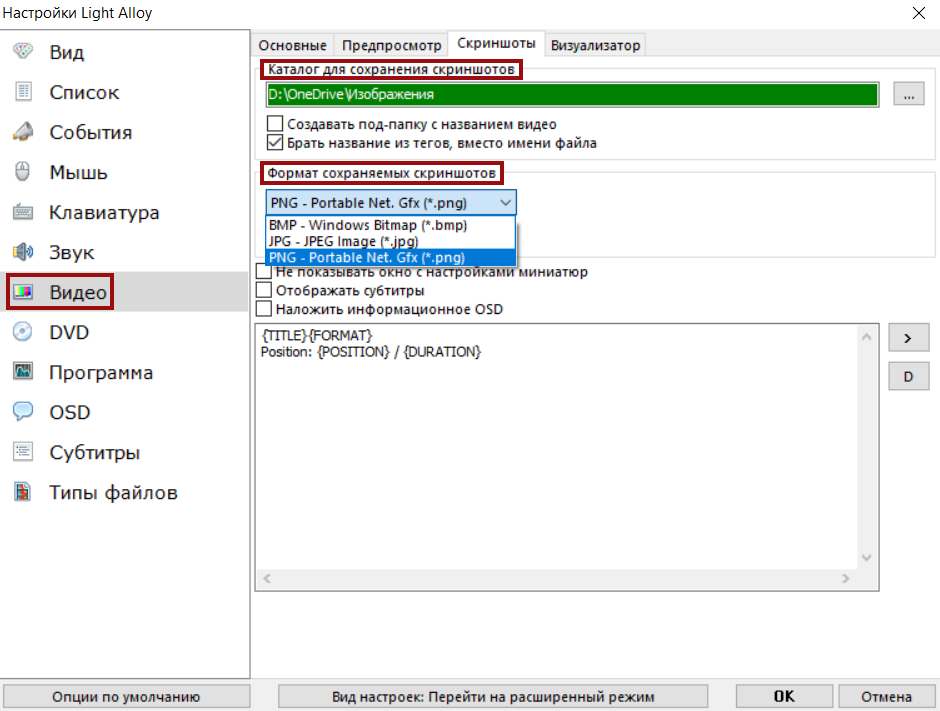Click the film file icon beside Типы файлов
The image size is (940, 711).
(23, 492)
